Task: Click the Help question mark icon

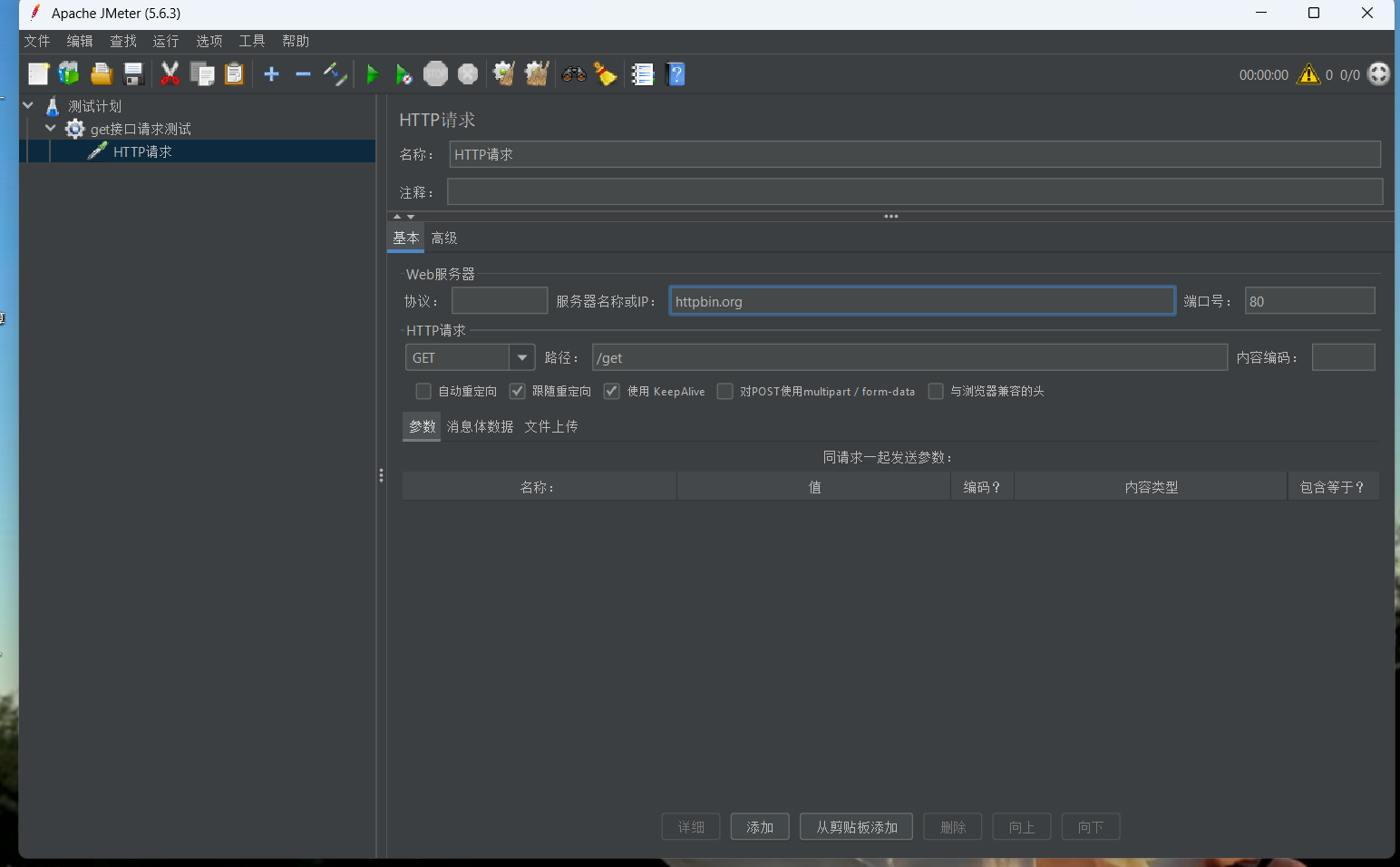Action: click(676, 74)
